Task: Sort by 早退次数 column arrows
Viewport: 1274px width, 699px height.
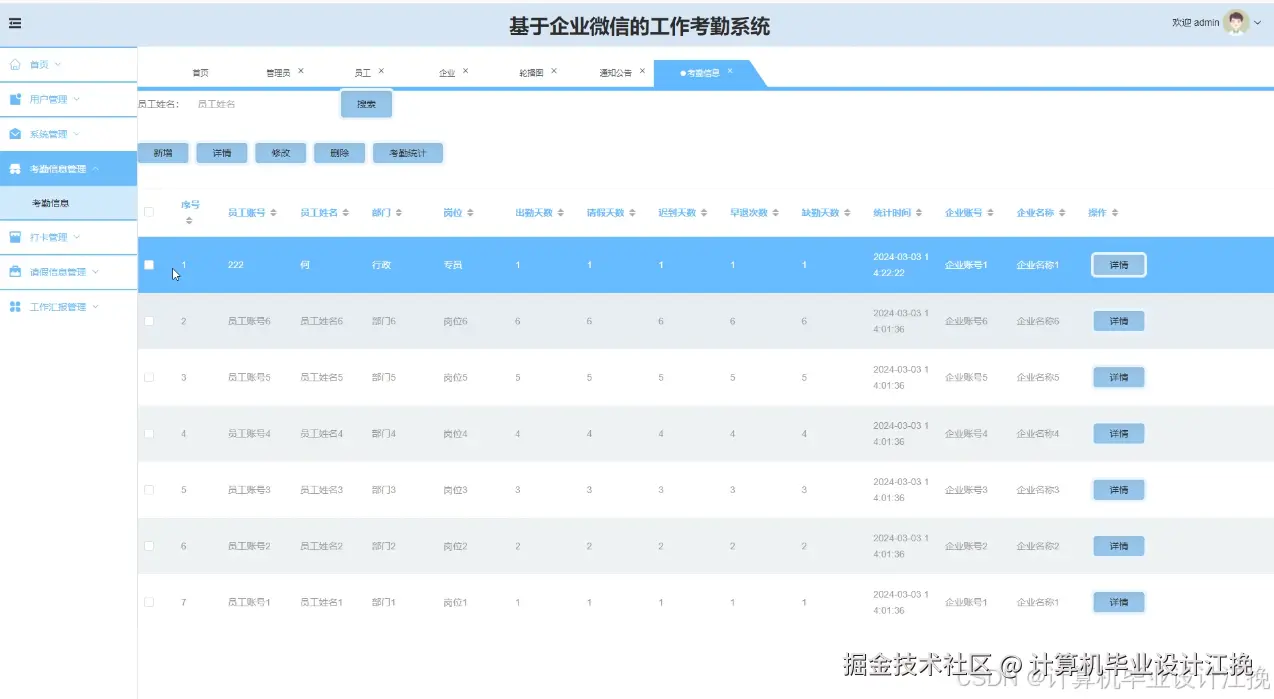Action: point(777,213)
